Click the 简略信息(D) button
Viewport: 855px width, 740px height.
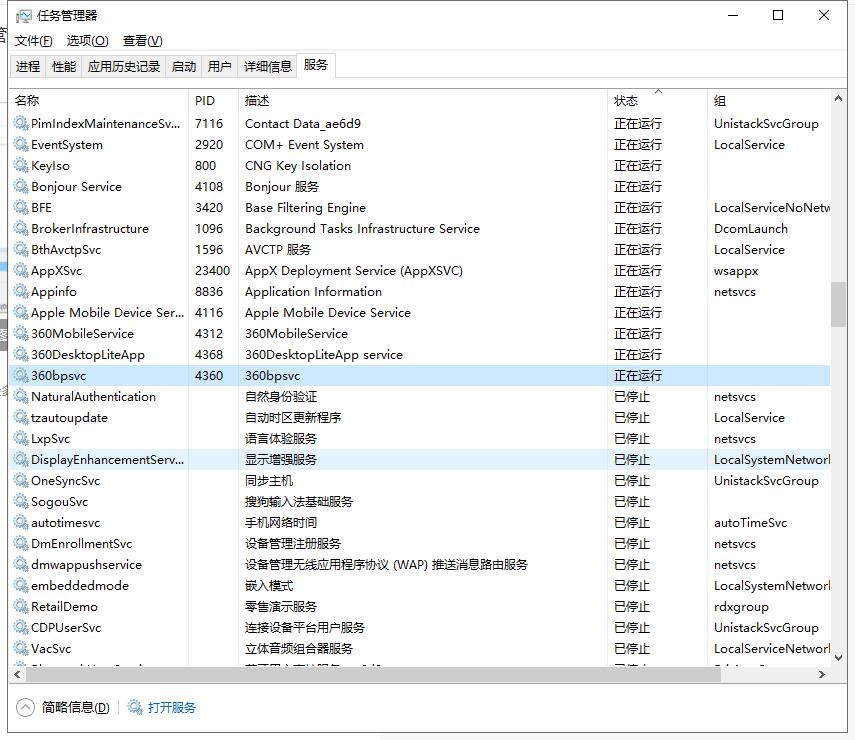[72, 706]
